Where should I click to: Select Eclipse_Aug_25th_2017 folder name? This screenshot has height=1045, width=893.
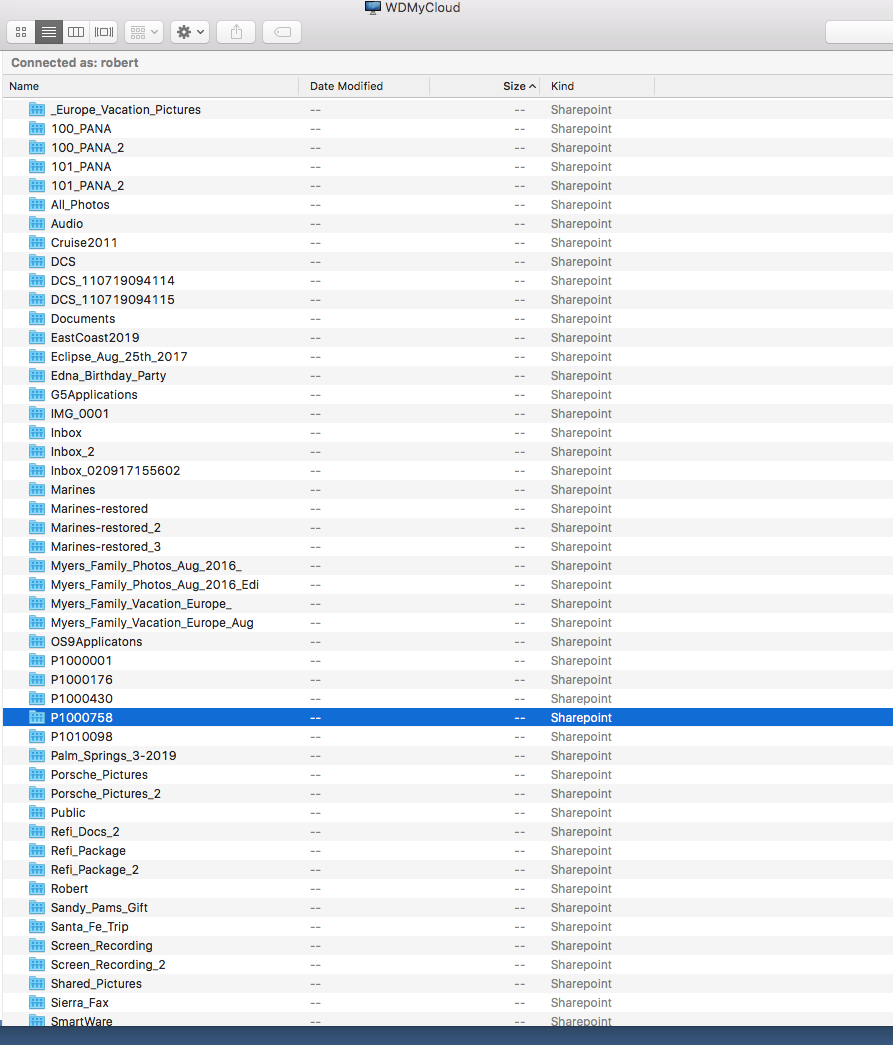pos(119,357)
